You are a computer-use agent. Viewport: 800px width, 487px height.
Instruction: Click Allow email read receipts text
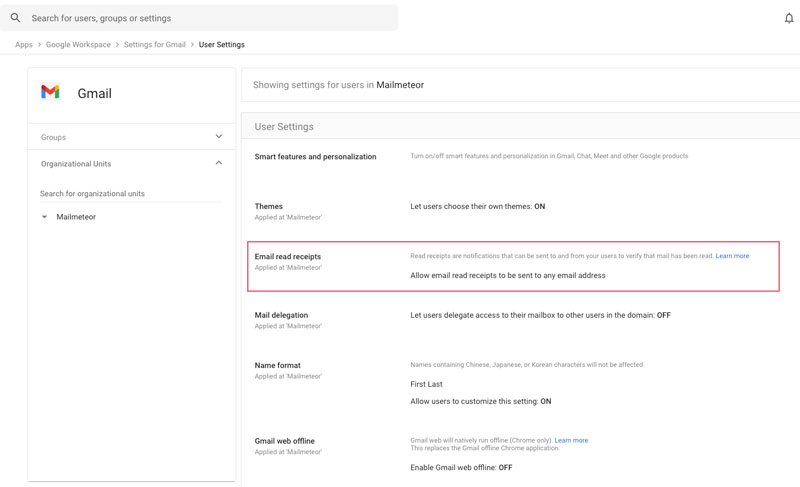[x=508, y=275]
